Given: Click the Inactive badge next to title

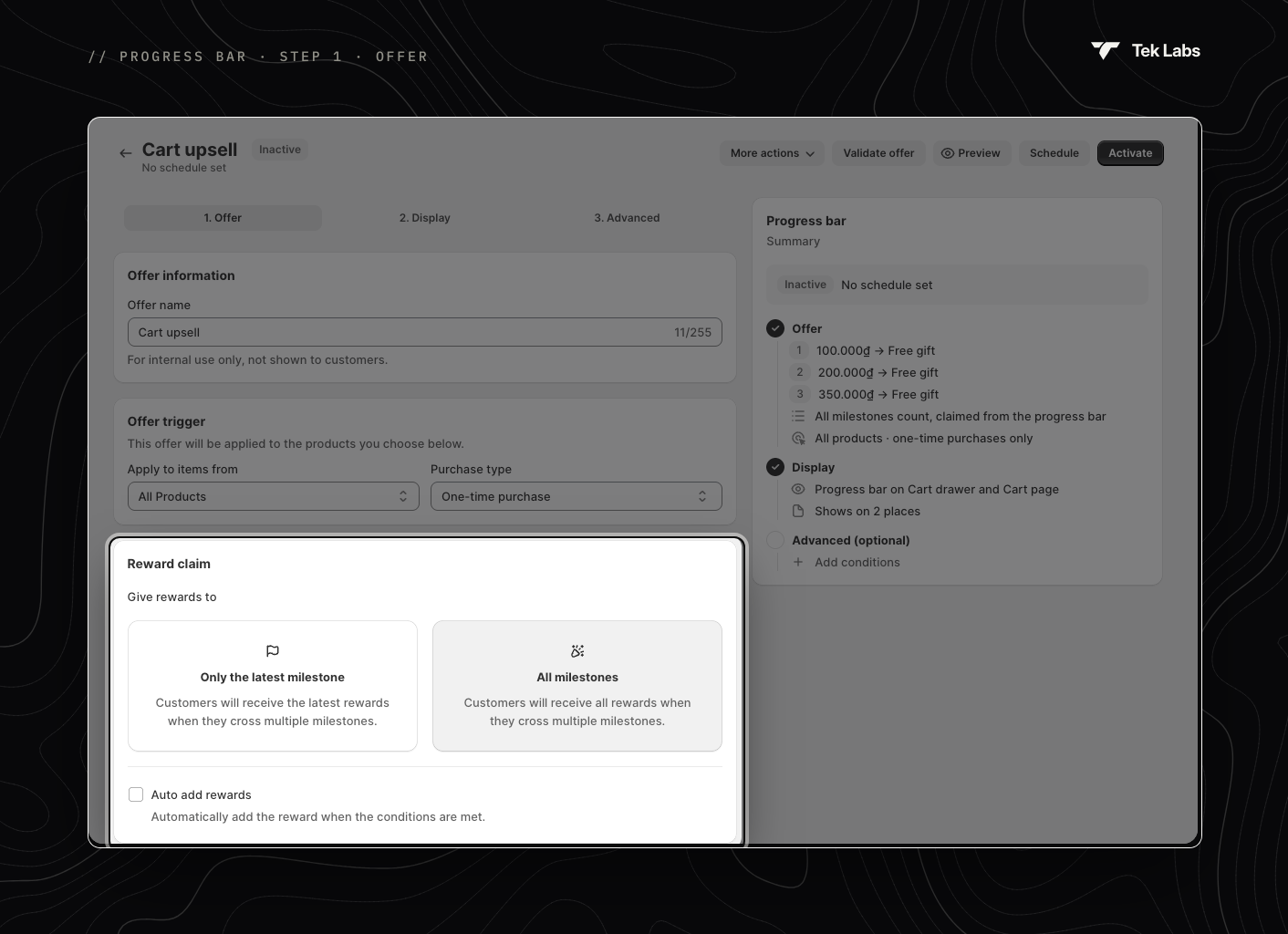Looking at the screenshot, I should point(280,150).
